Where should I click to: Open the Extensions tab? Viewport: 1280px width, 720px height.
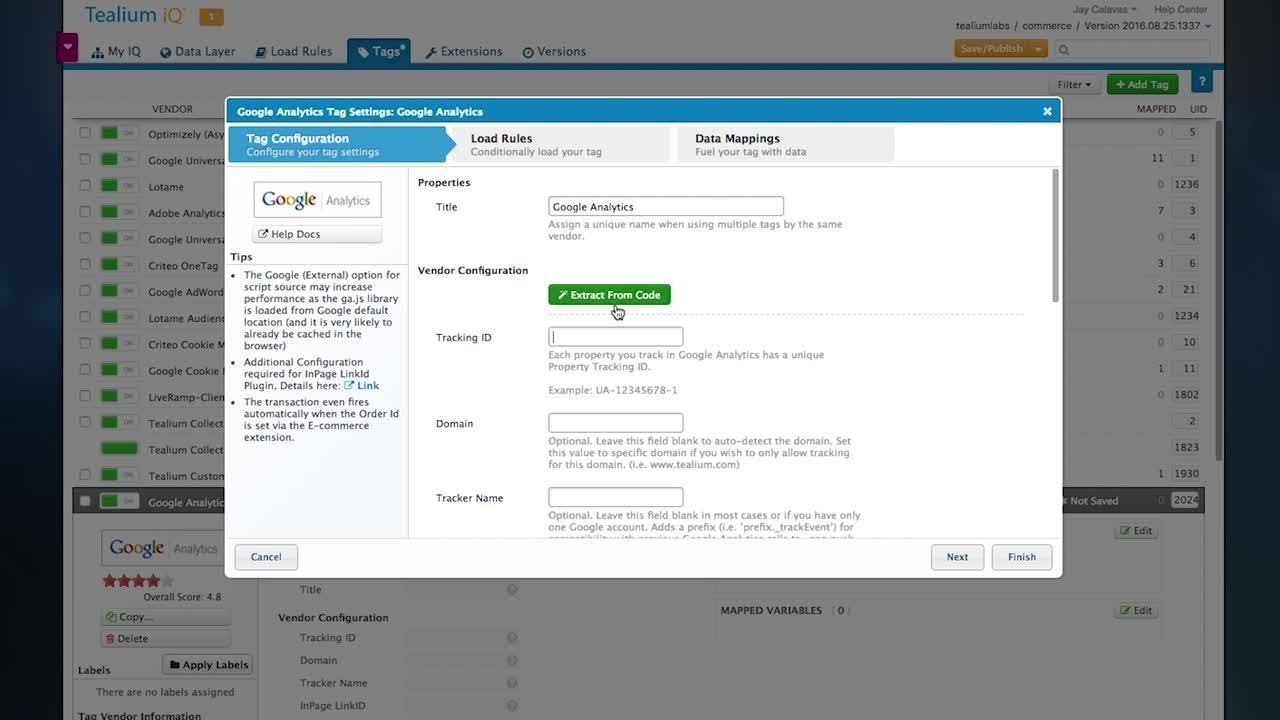(463, 51)
